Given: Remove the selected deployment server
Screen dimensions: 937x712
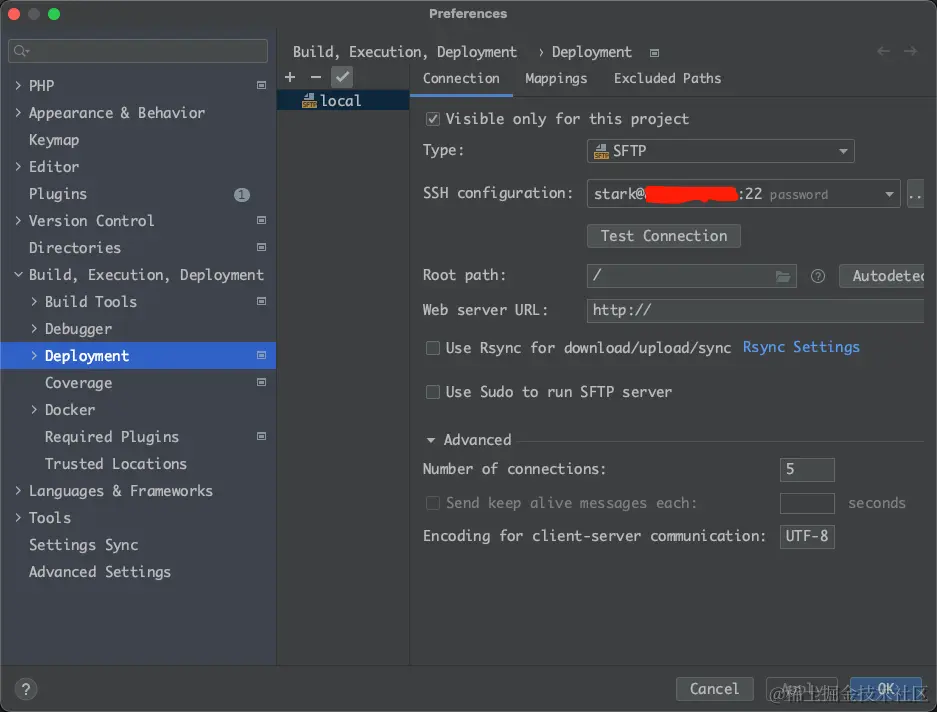Looking at the screenshot, I should click(316, 77).
